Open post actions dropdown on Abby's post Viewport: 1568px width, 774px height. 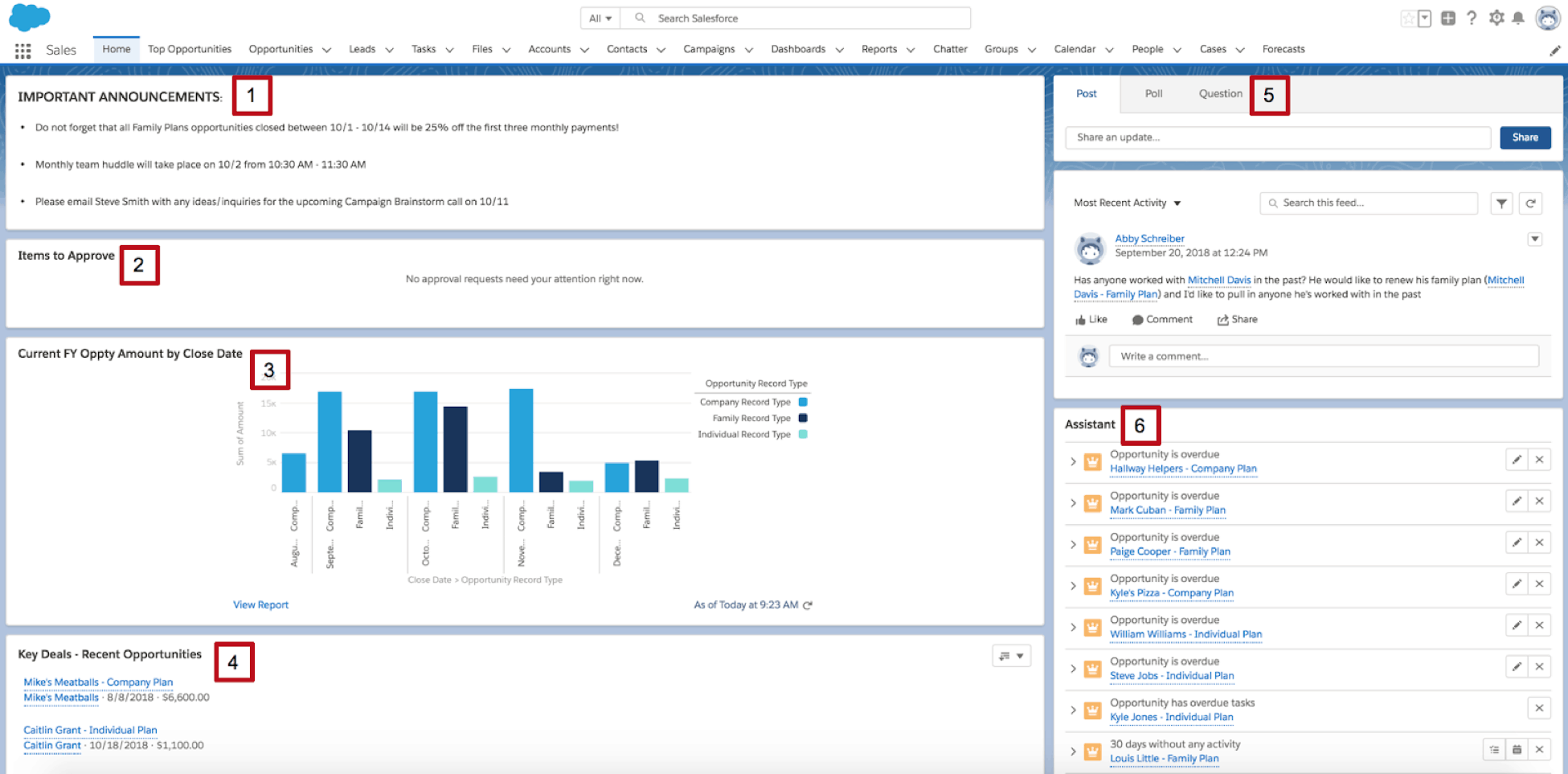pyautogui.click(x=1535, y=239)
